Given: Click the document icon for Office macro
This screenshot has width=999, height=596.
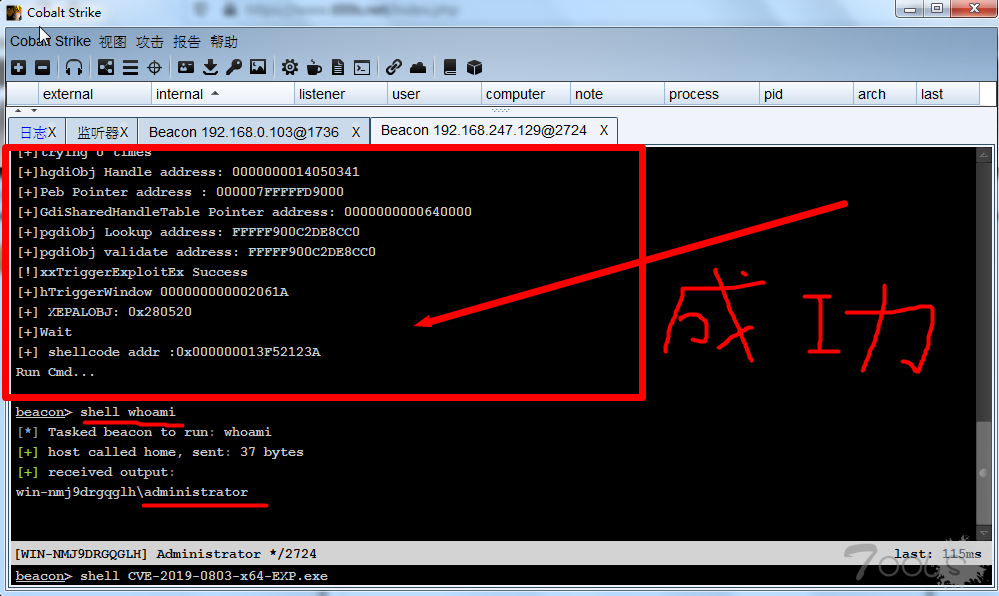Looking at the screenshot, I should (338, 68).
